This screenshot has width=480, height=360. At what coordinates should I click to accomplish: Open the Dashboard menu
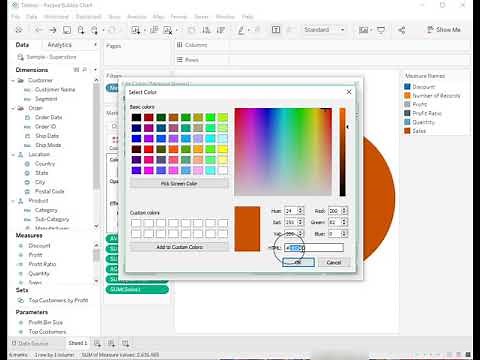coord(88,17)
